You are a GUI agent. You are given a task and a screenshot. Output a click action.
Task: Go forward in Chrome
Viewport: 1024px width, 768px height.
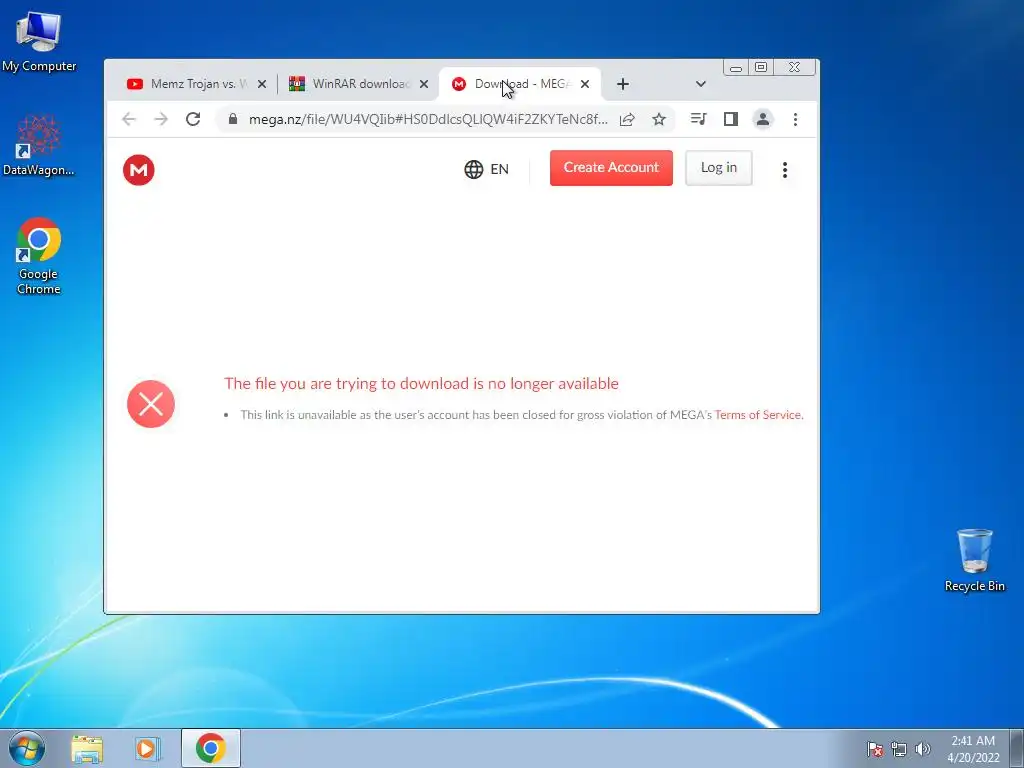tap(161, 119)
